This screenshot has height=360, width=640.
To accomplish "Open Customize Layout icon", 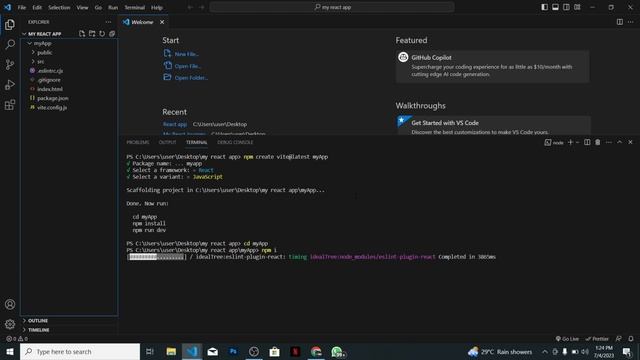I will pos(577,7).
